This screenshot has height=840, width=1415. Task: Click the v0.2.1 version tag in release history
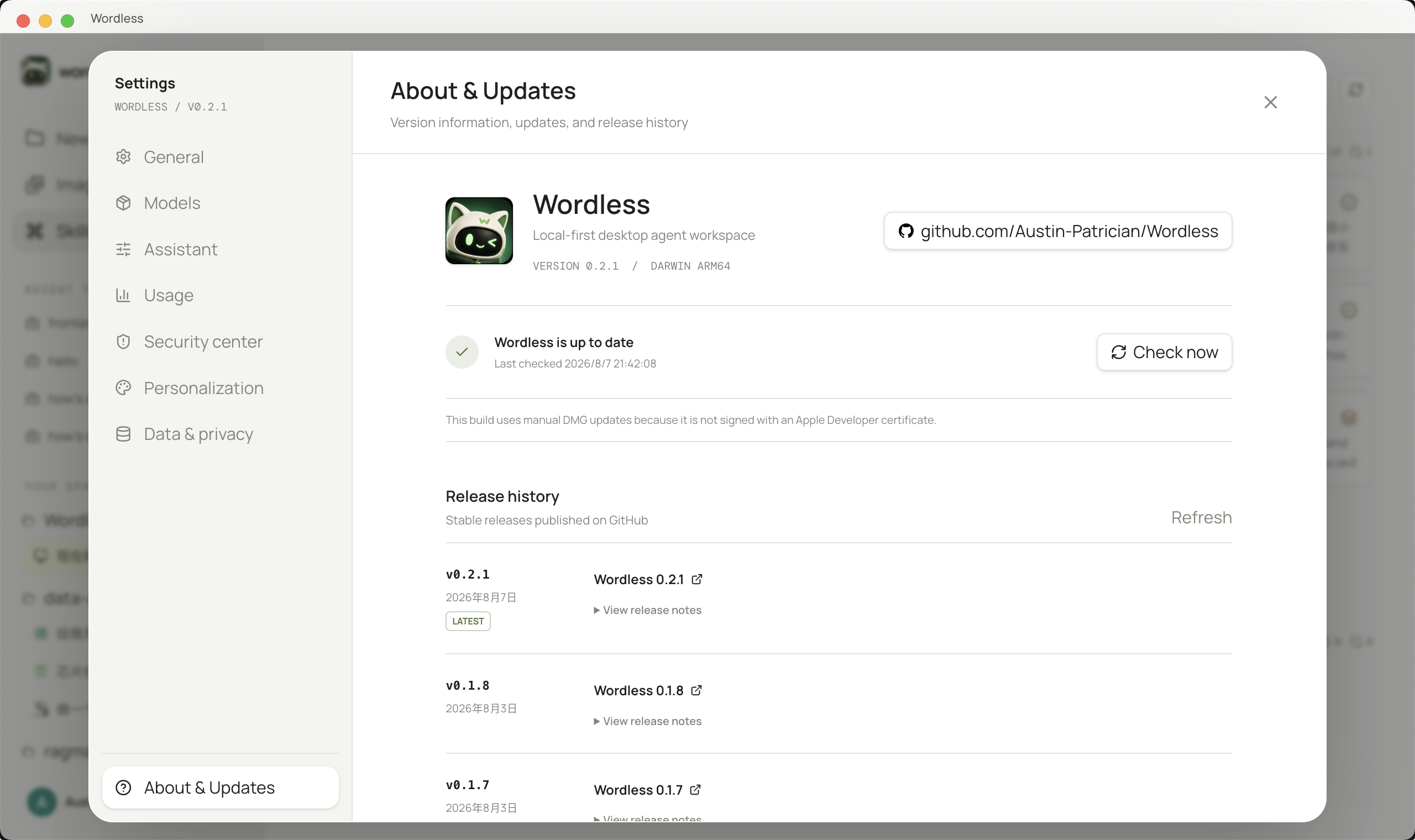coord(468,574)
